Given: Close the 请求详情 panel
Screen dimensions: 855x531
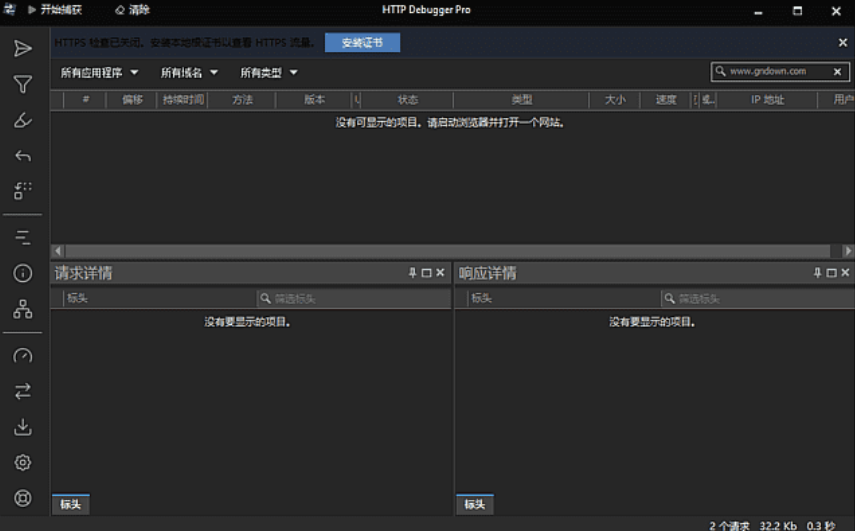Looking at the screenshot, I should point(440,273).
